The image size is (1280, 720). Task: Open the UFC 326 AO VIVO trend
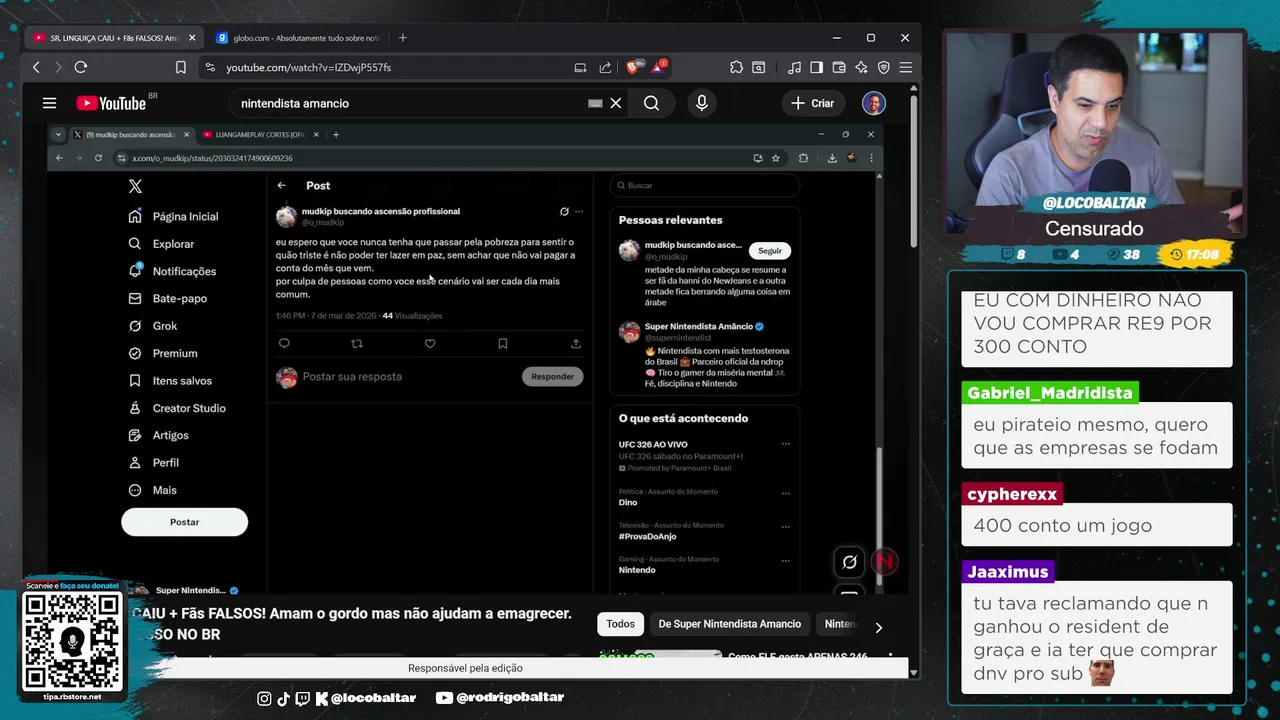click(x=653, y=444)
